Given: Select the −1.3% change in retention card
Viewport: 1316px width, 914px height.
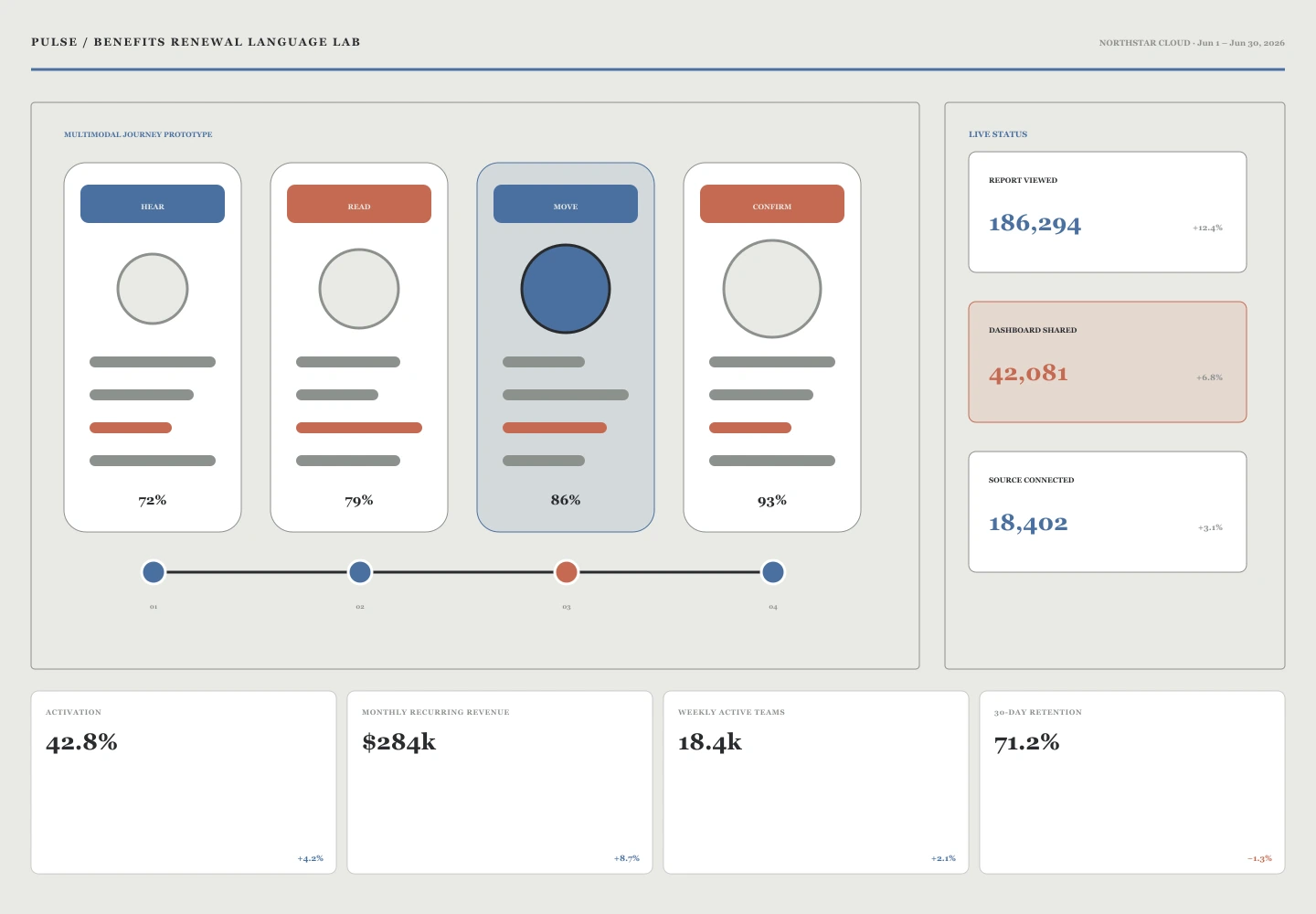Looking at the screenshot, I should click(1259, 858).
